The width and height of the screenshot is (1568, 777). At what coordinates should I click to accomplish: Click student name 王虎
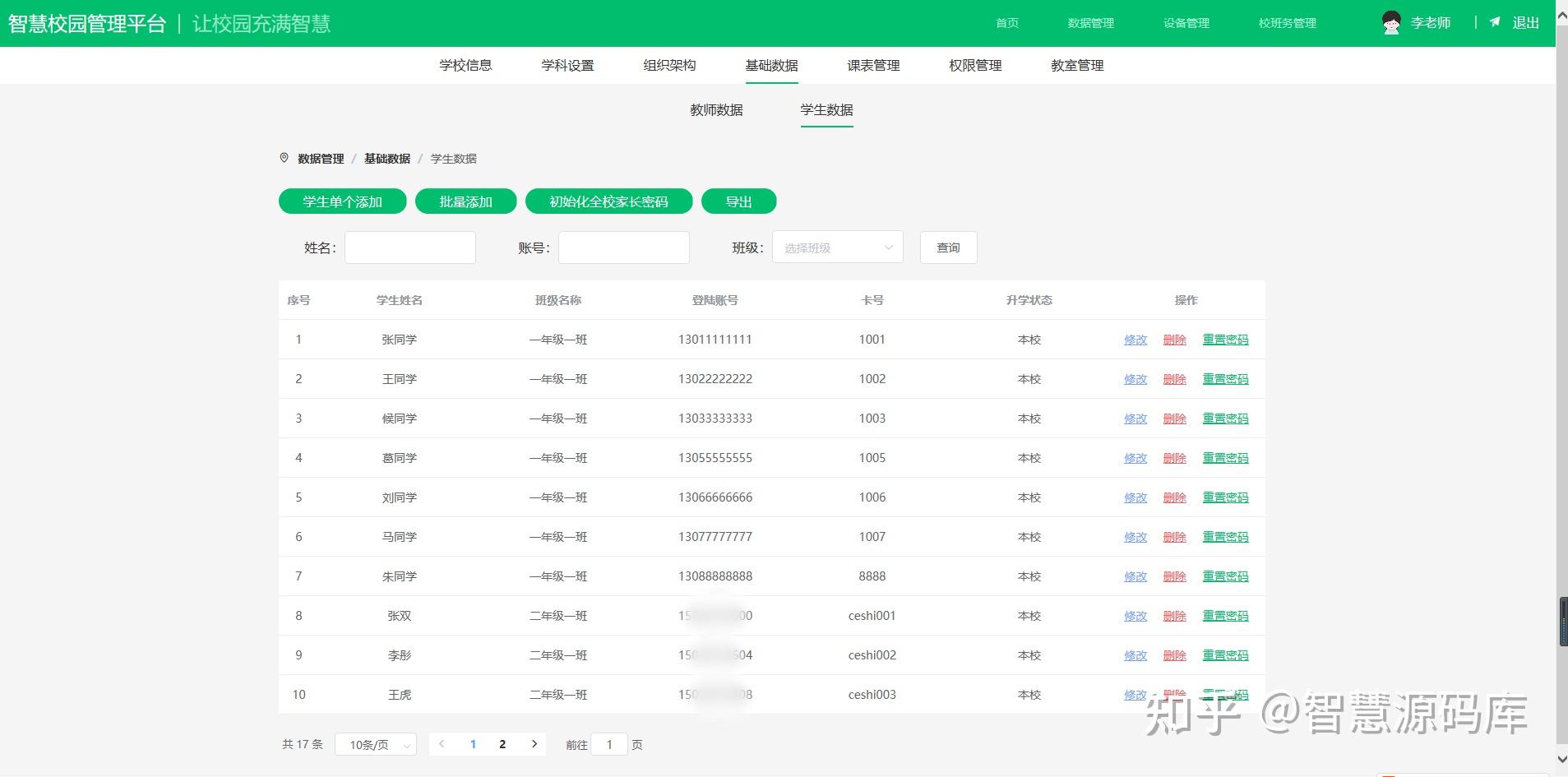click(x=400, y=695)
